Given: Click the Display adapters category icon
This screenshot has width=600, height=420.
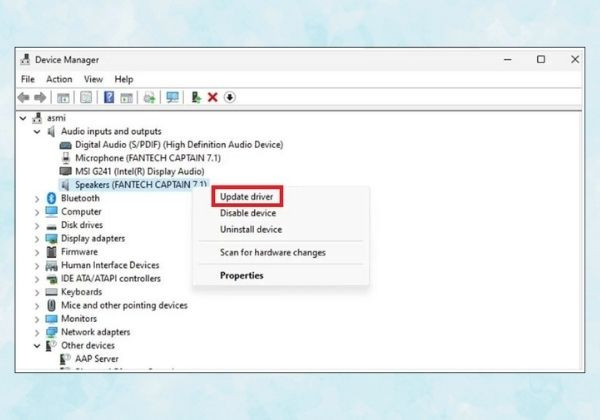Looking at the screenshot, I should [51, 239].
